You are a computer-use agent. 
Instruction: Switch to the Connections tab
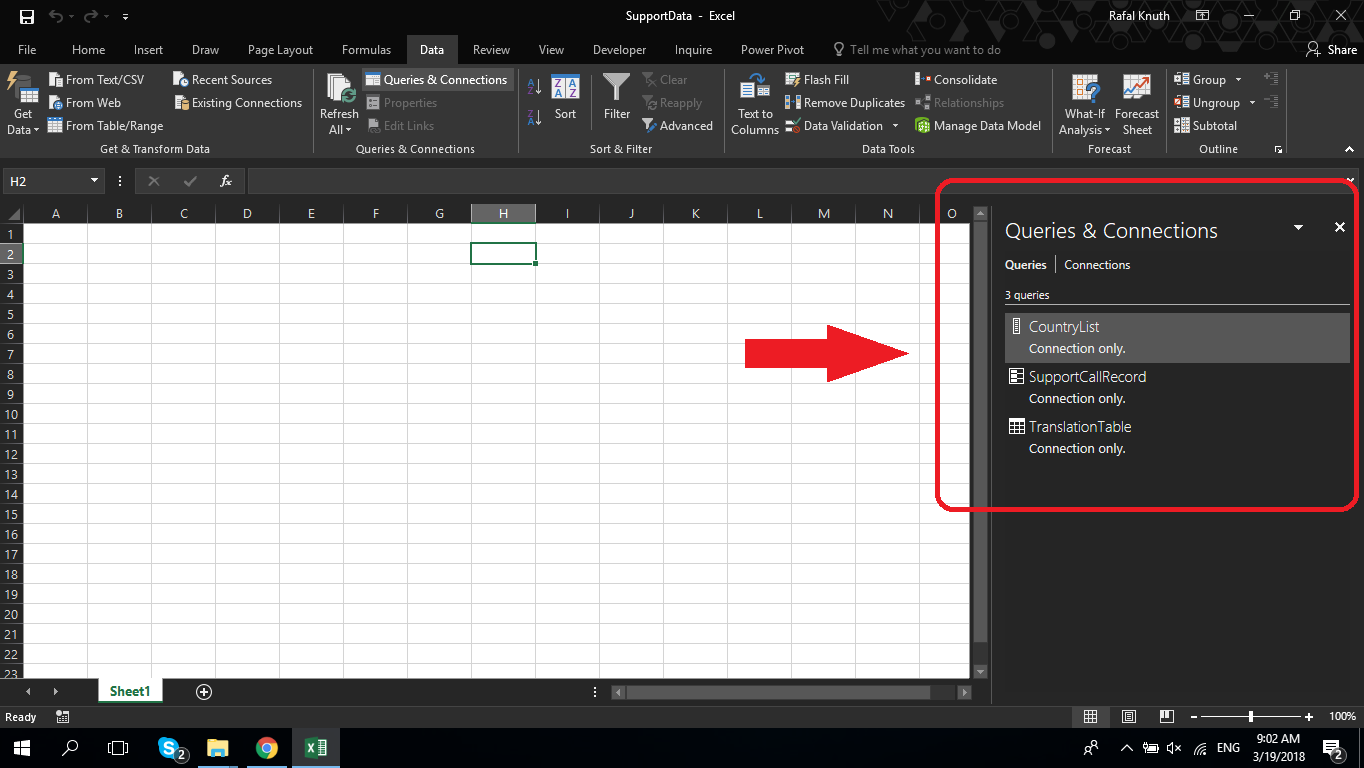coord(1096,264)
